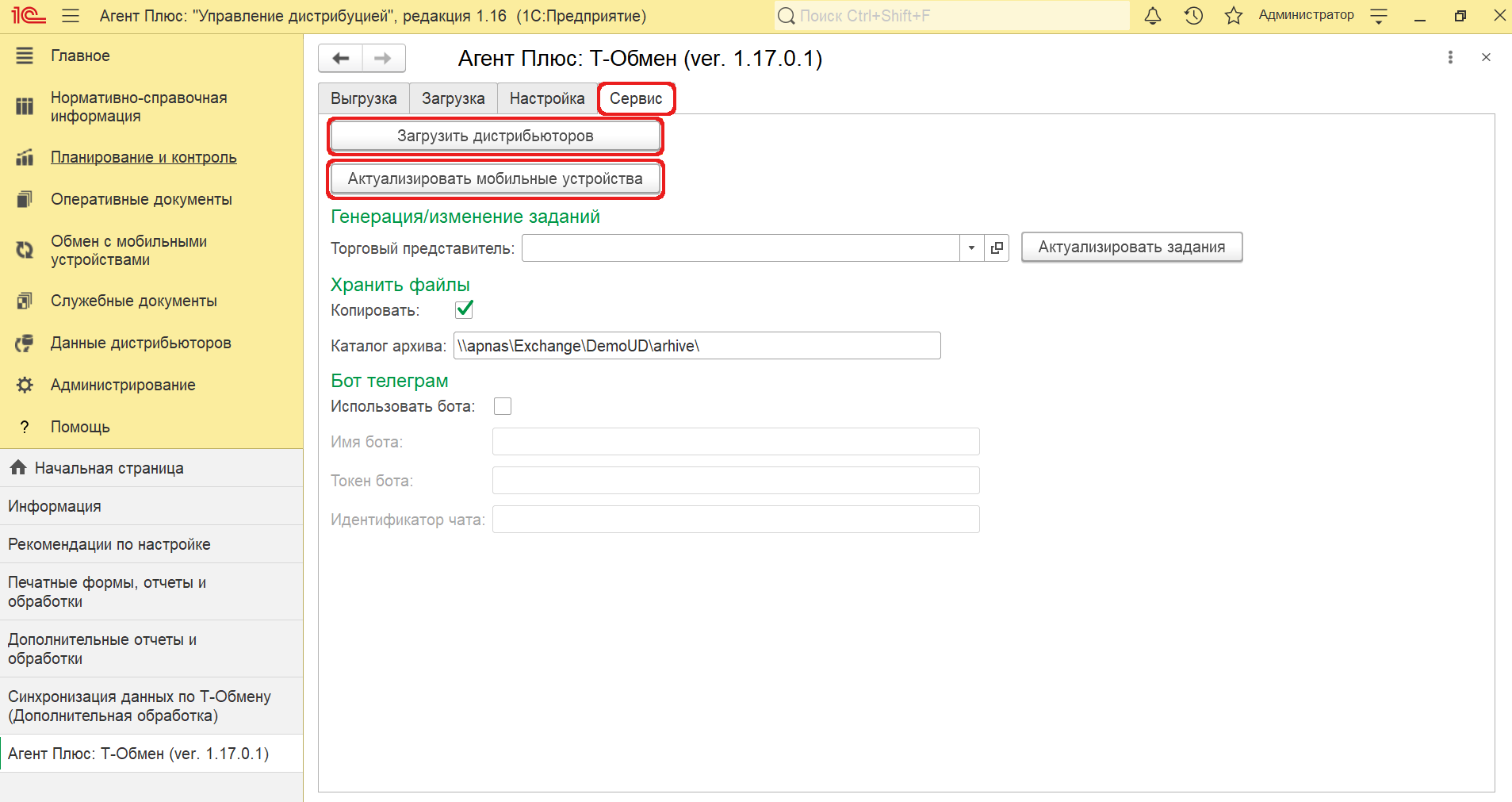Close the Т-Обмен form with the X

pyautogui.click(x=1486, y=57)
